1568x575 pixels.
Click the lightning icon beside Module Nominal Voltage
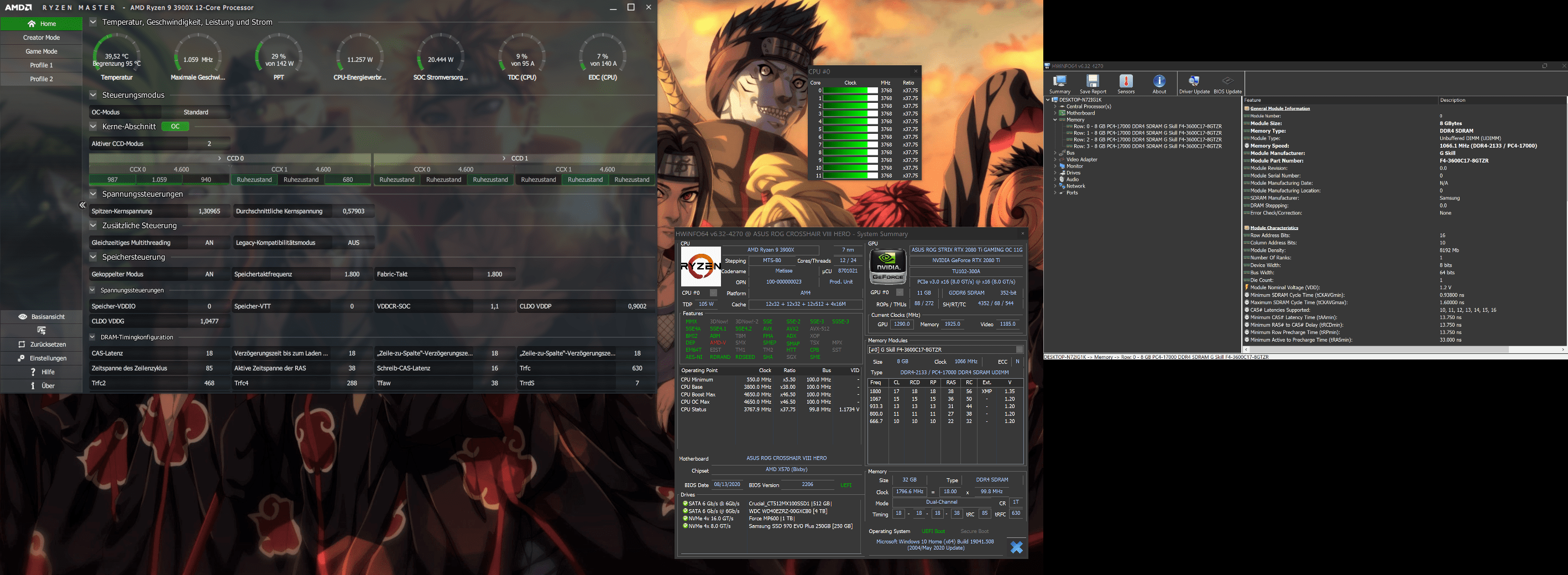click(x=1247, y=287)
